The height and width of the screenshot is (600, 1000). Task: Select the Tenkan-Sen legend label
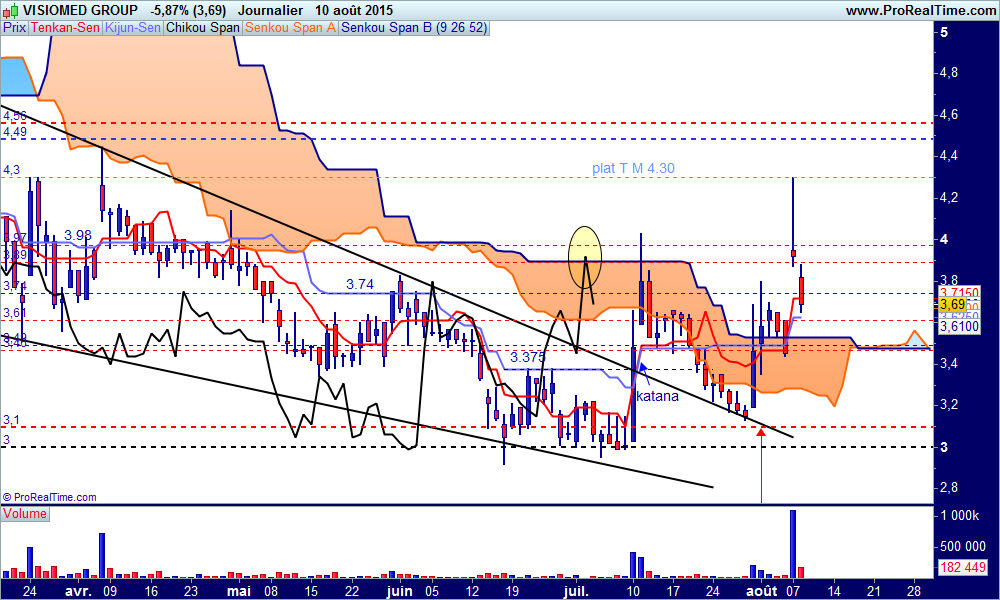point(65,27)
